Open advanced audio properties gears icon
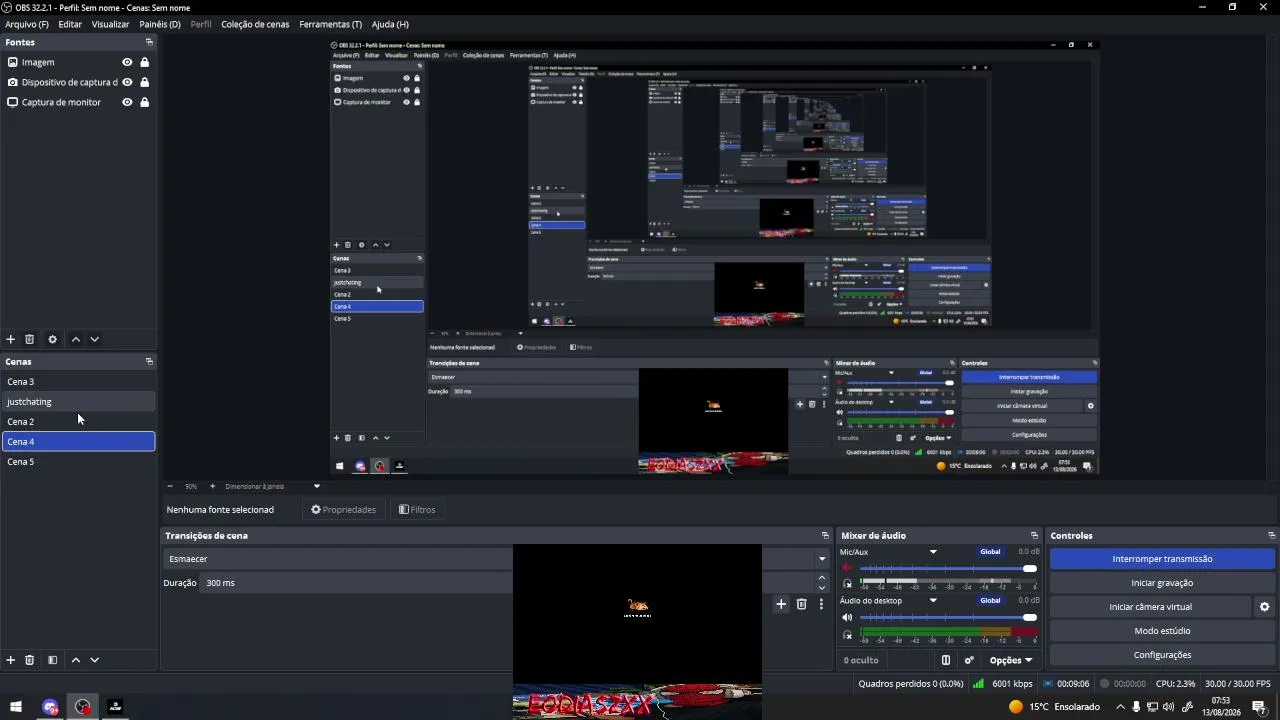The image size is (1280, 720). pyautogui.click(x=969, y=660)
